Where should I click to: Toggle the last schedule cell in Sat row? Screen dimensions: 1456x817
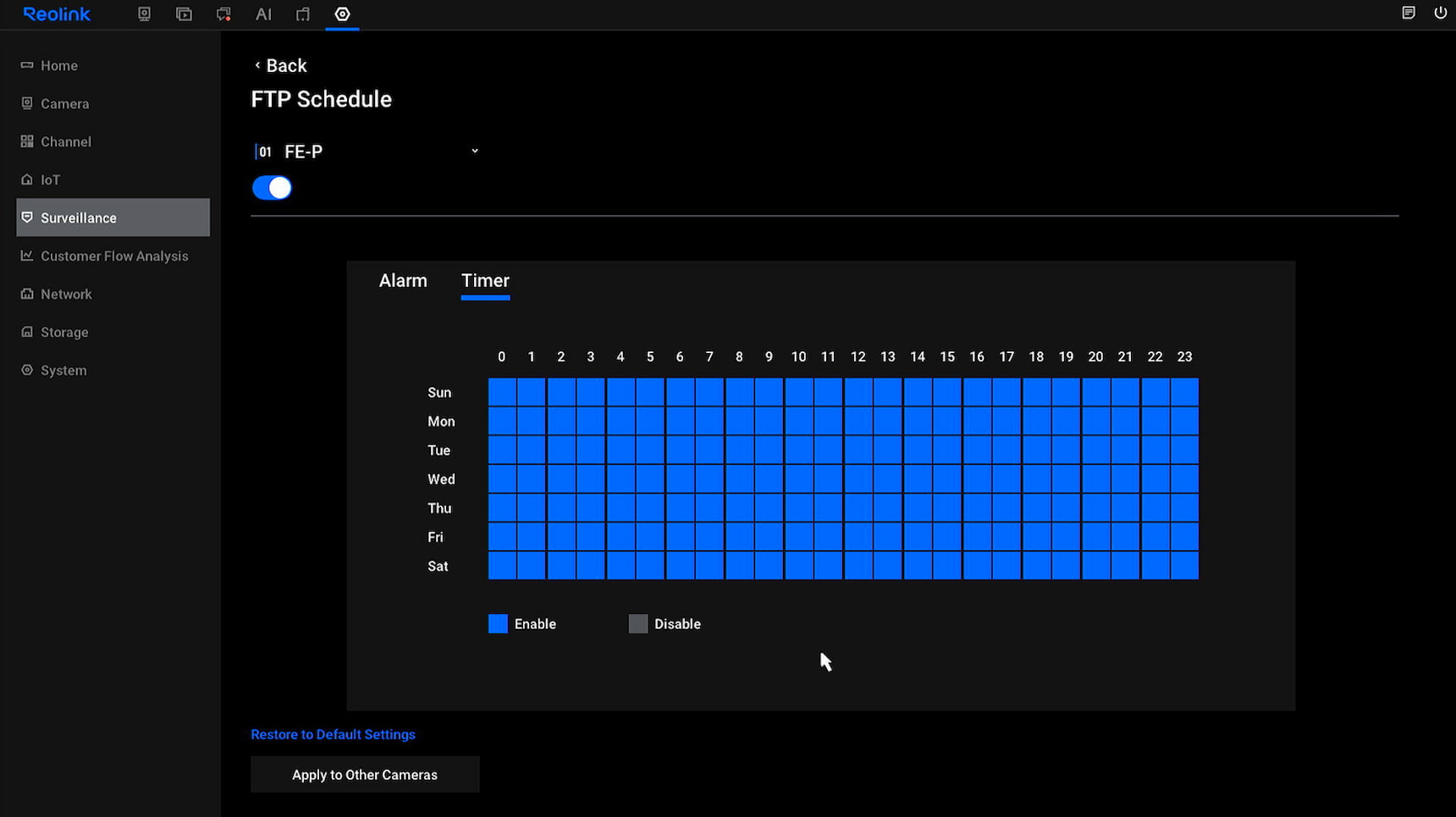1184,566
